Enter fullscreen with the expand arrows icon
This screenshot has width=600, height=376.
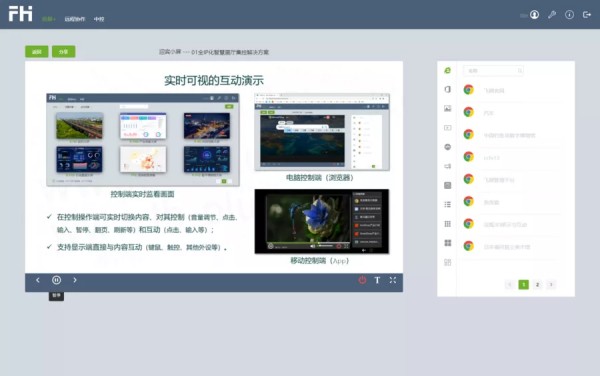(x=393, y=280)
